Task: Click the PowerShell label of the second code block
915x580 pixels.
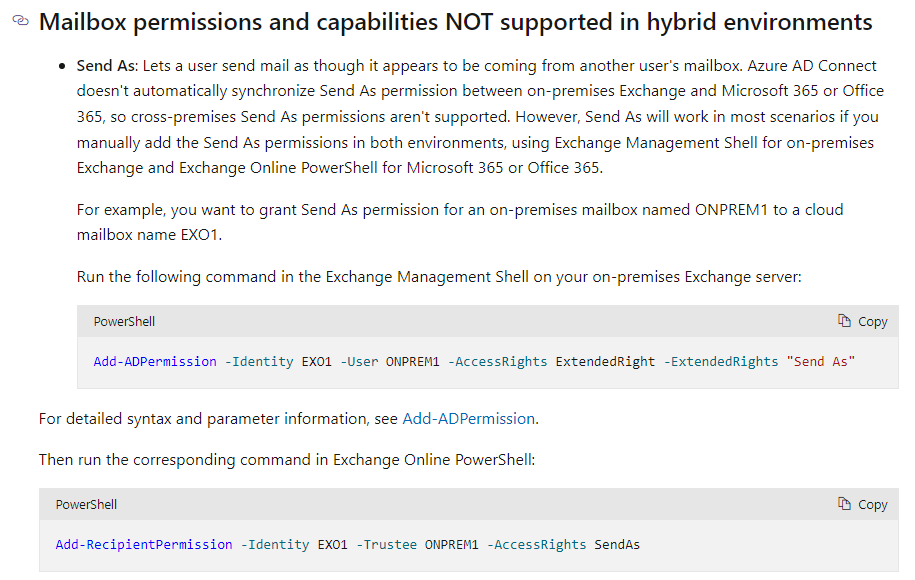Action: click(x=86, y=505)
